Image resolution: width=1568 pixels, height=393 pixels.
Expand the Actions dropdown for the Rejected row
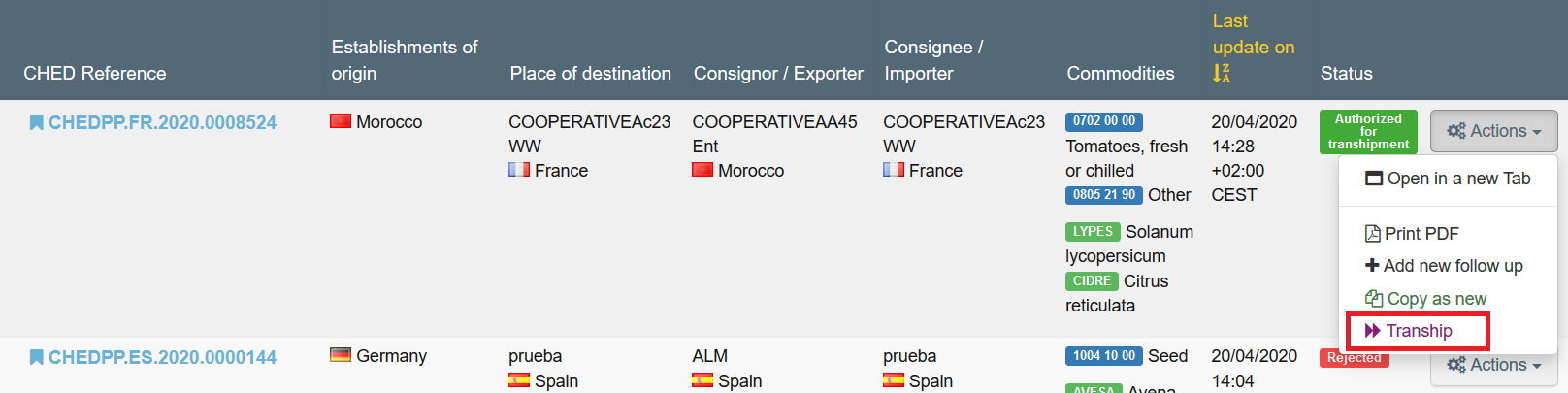coord(1494,366)
